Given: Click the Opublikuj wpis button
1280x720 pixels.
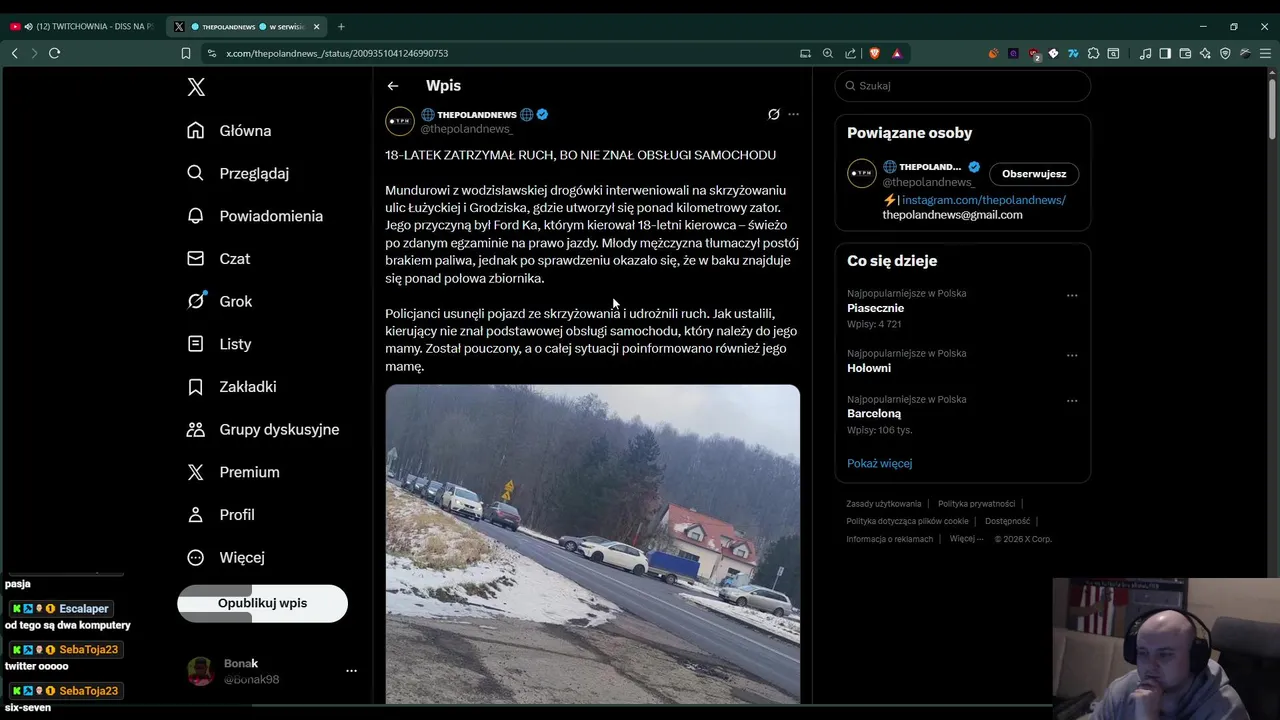Looking at the screenshot, I should [262, 604].
